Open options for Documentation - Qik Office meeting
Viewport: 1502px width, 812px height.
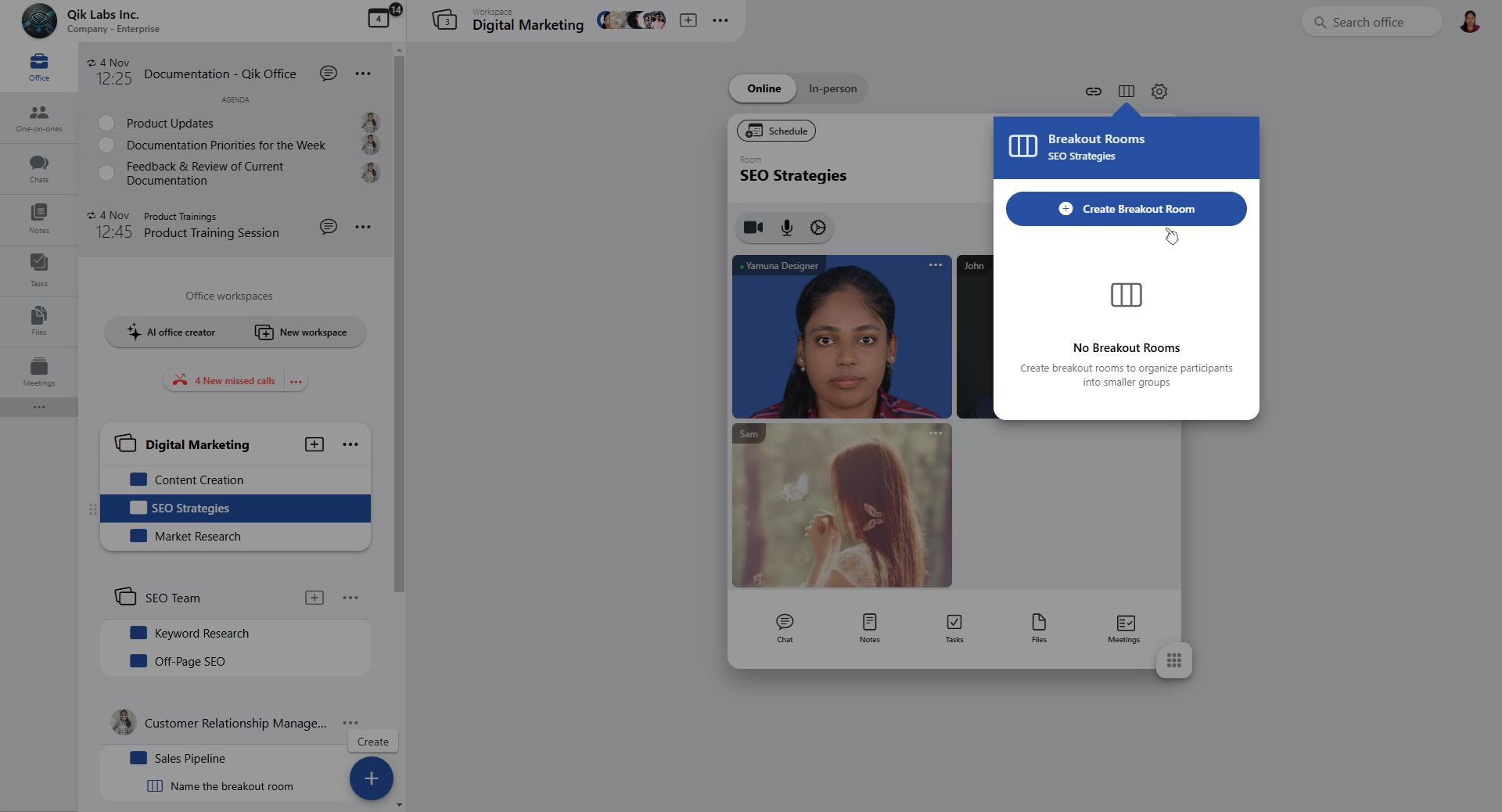[362, 74]
